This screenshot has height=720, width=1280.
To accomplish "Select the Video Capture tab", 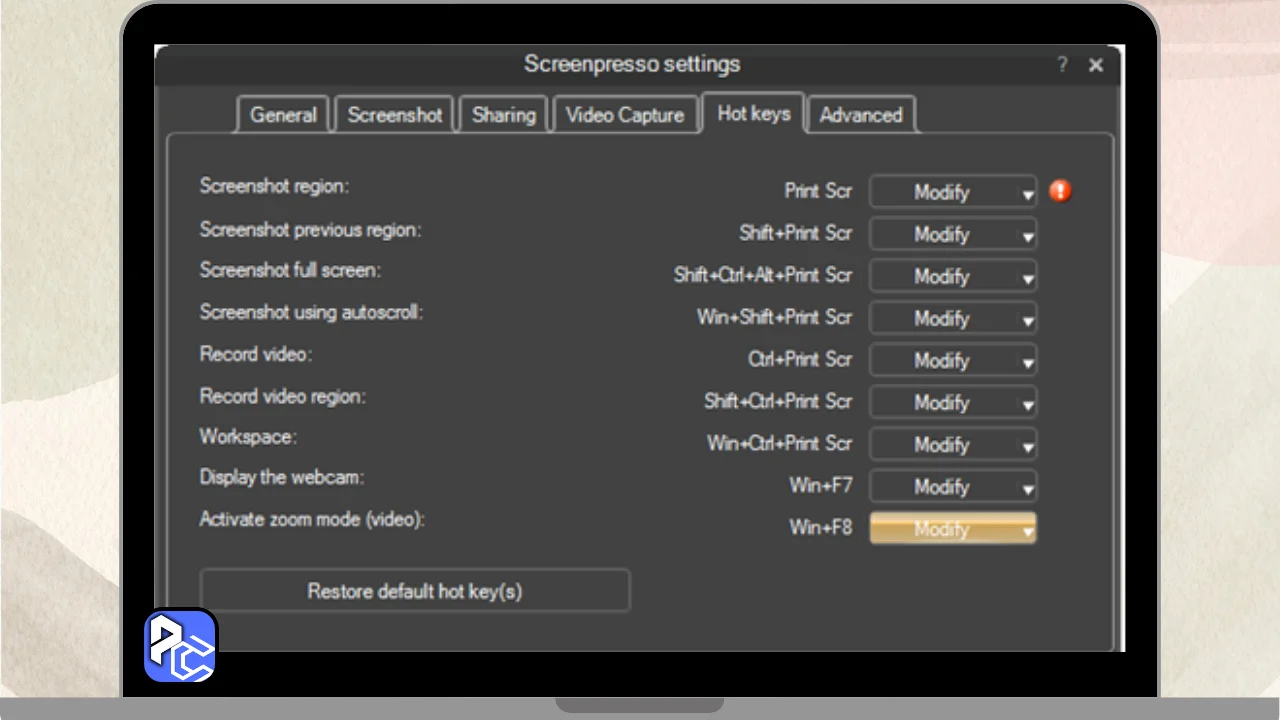I will tap(625, 115).
